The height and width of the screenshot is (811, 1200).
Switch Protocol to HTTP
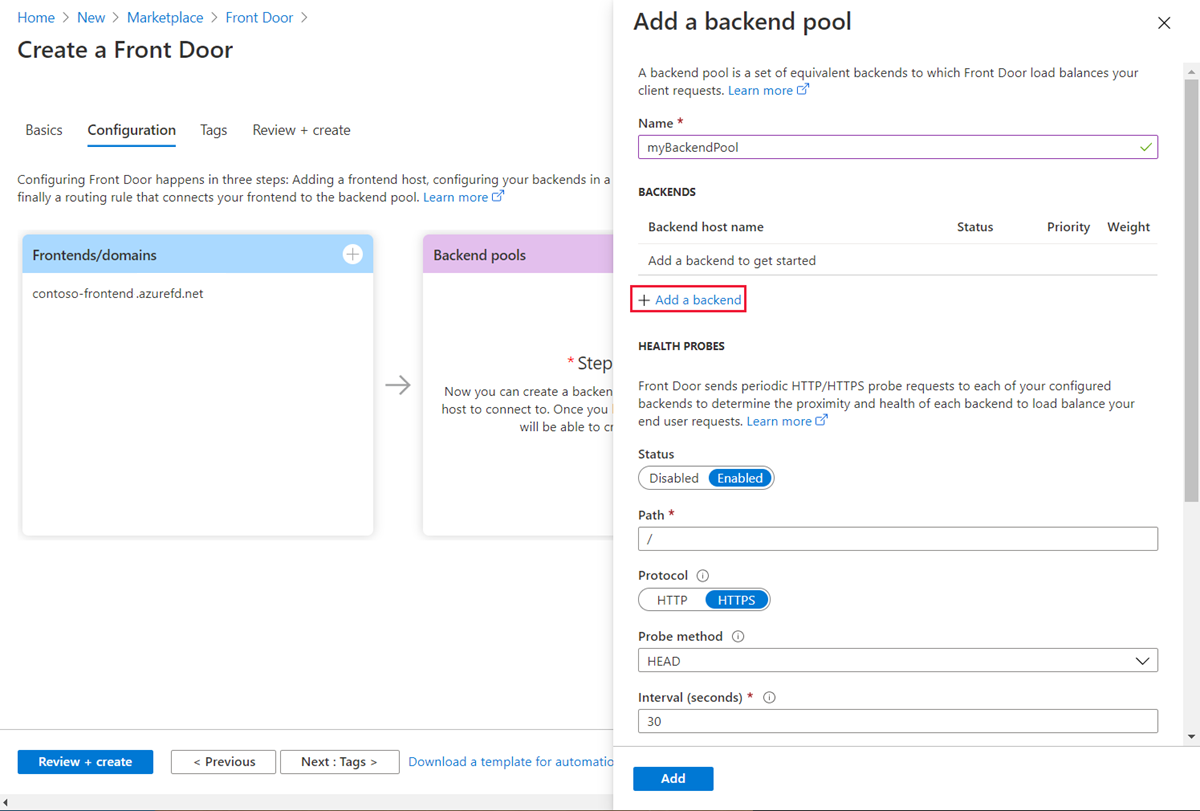point(671,599)
